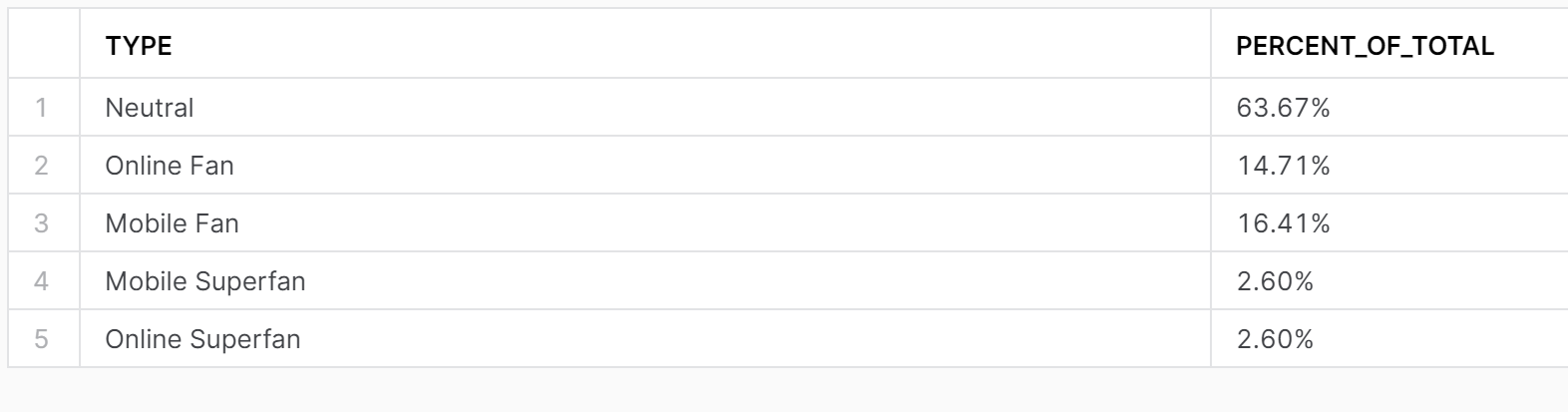1568x412 pixels.
Task: Select the 63.67% value cell
Action: click(x=1284, y=108)
